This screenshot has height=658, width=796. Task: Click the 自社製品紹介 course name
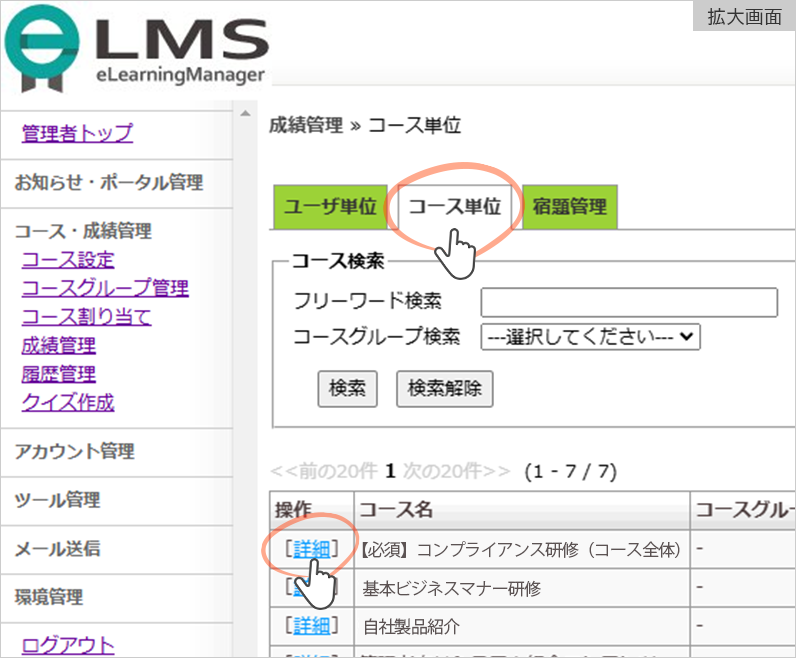coord(411,627)
